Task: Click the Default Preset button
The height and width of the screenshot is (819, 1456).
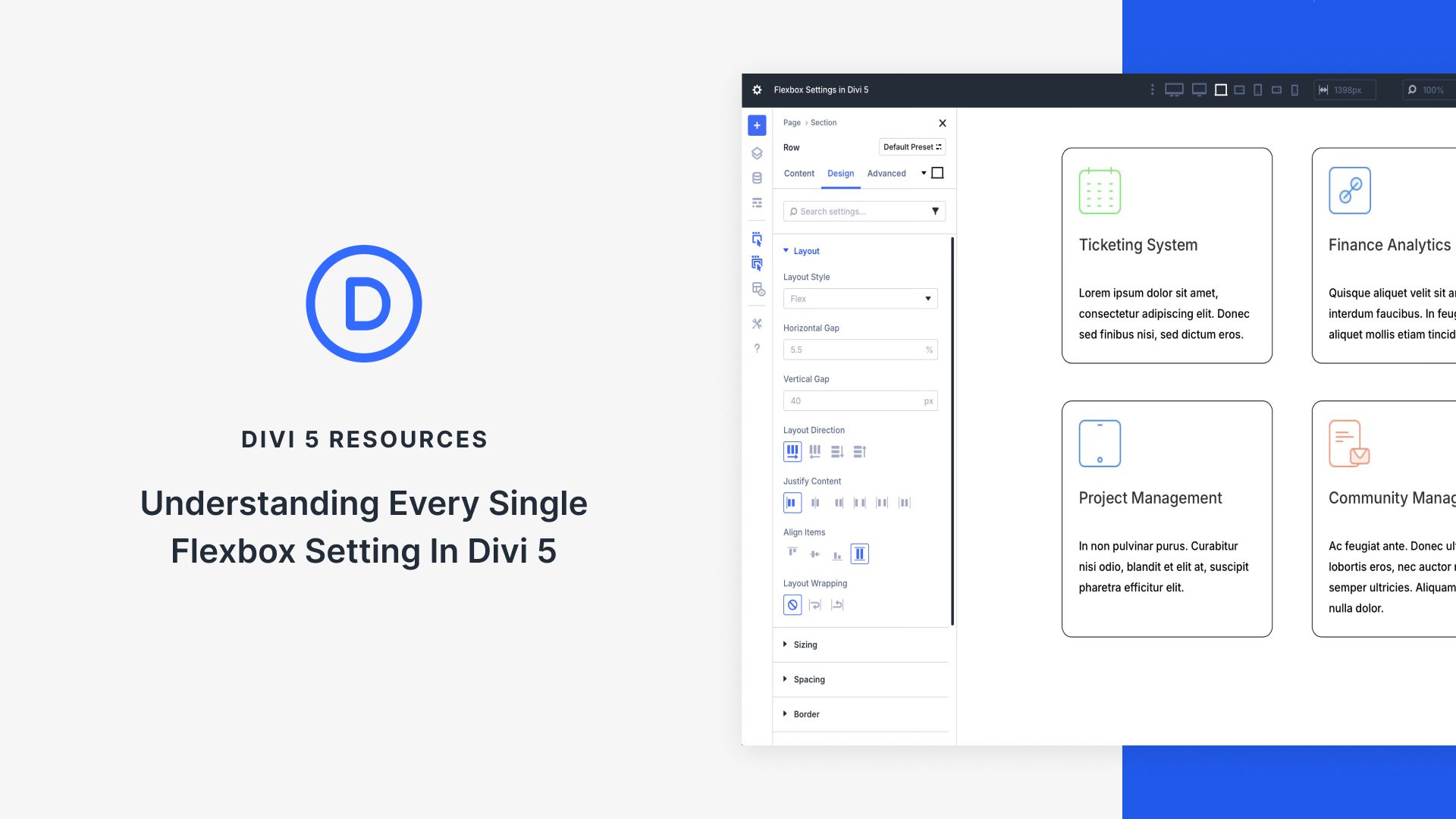Action: (x=912, y=146)
